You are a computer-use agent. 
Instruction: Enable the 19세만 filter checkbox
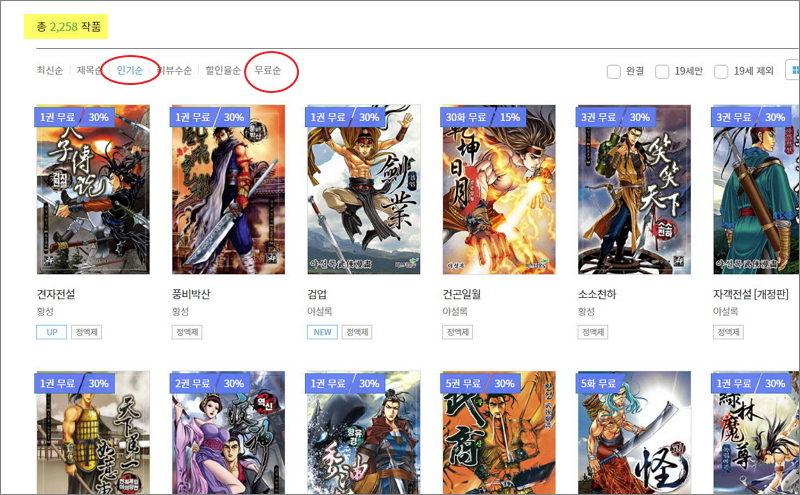tap(662, 71)
